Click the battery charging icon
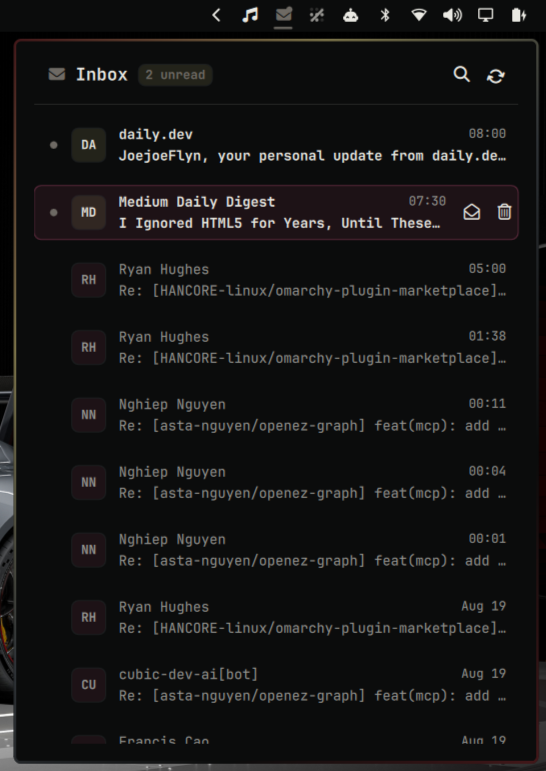This screenshot has width=546, height=771. pyautogui.click(x=519, y=15)
